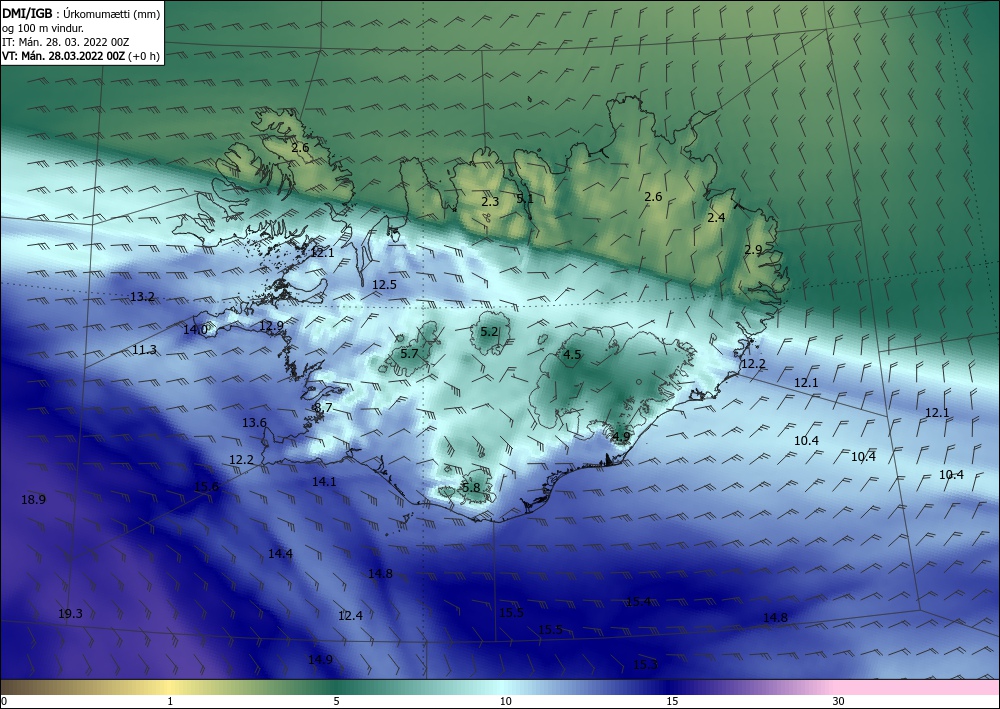Image resolution: width=1000 pixels, height=709 pixels.
Task: Click the color scale label '0'
Action: coord(4,701)
